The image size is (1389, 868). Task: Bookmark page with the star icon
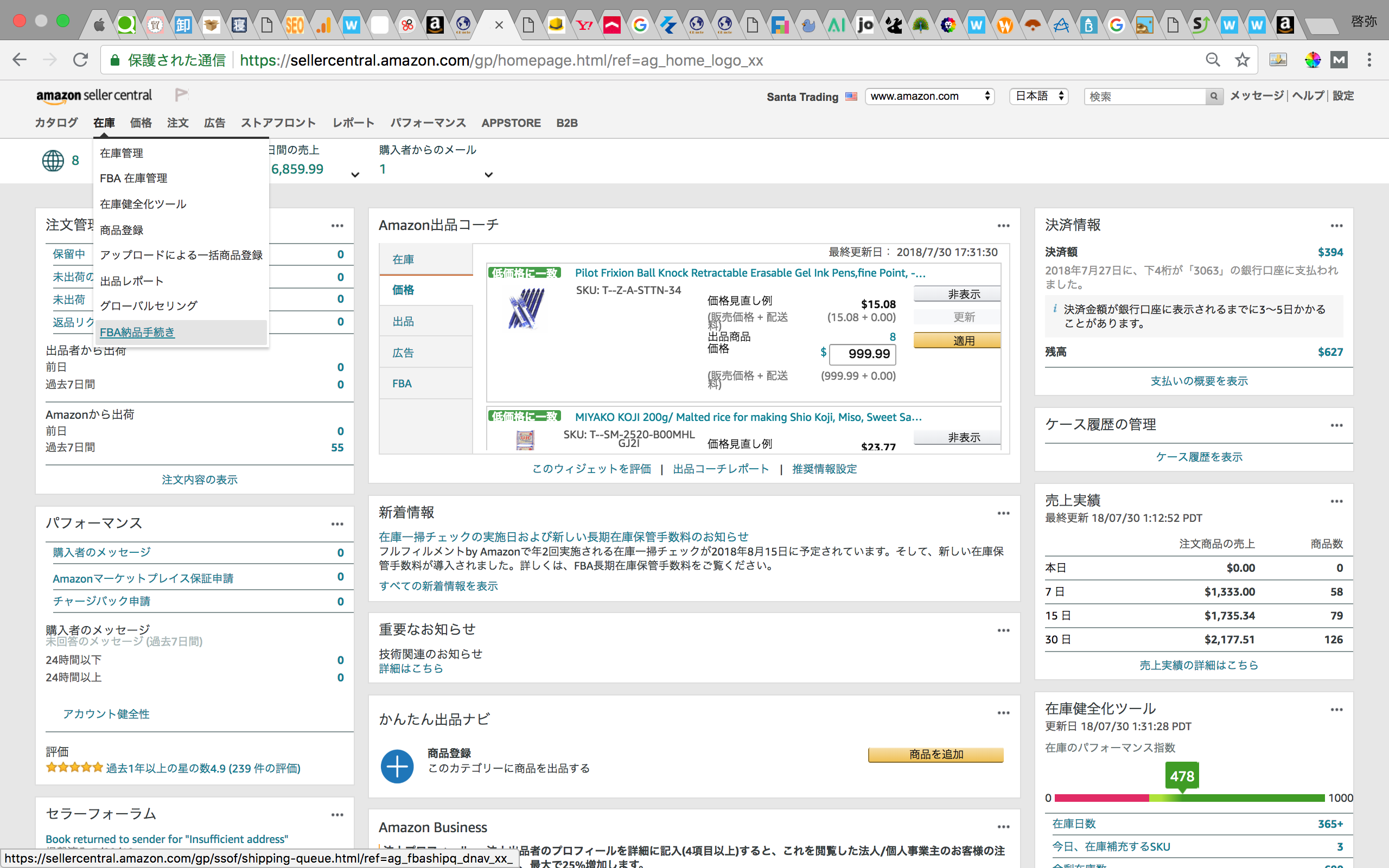[x=1243, y=60]
